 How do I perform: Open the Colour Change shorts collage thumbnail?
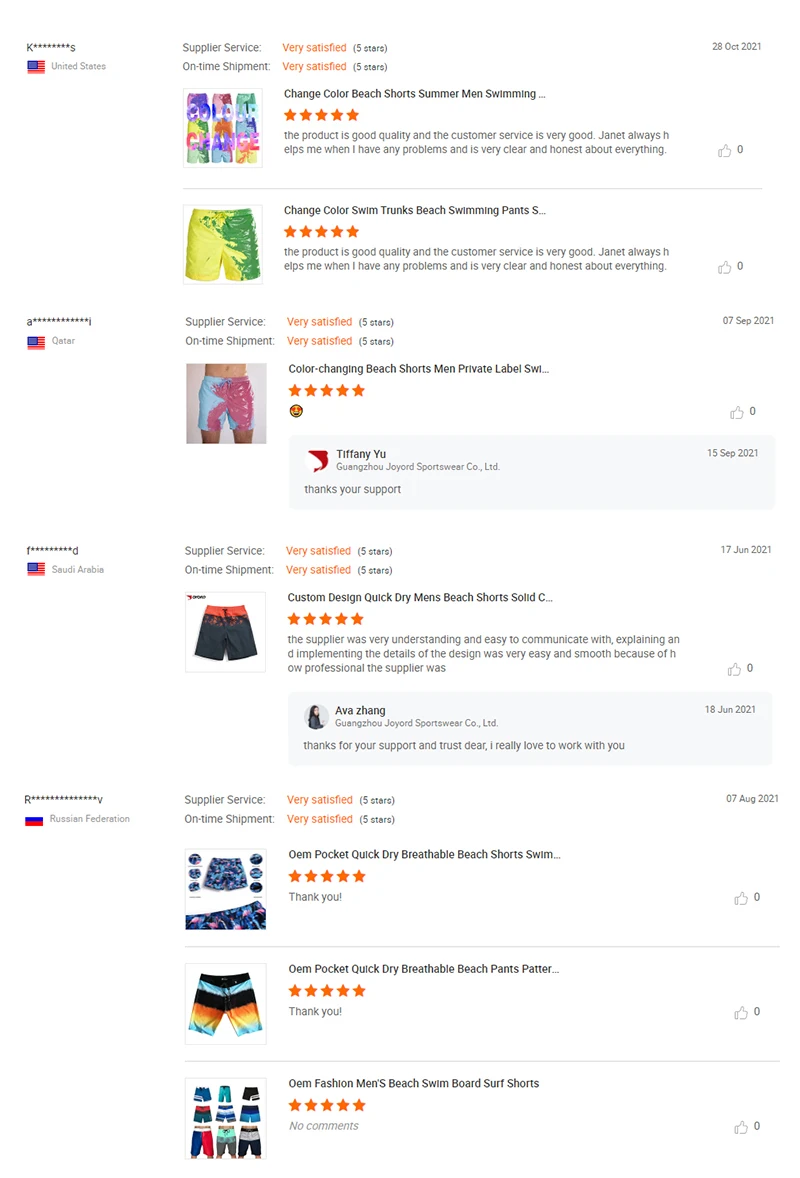pyautogui.click(x=223, y=128)
